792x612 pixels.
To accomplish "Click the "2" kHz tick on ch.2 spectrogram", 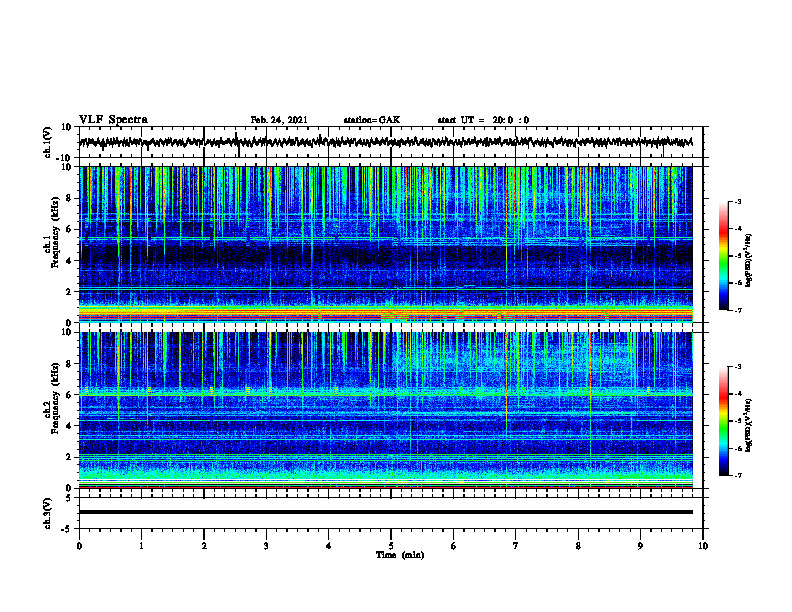I will tap(69, 457).
